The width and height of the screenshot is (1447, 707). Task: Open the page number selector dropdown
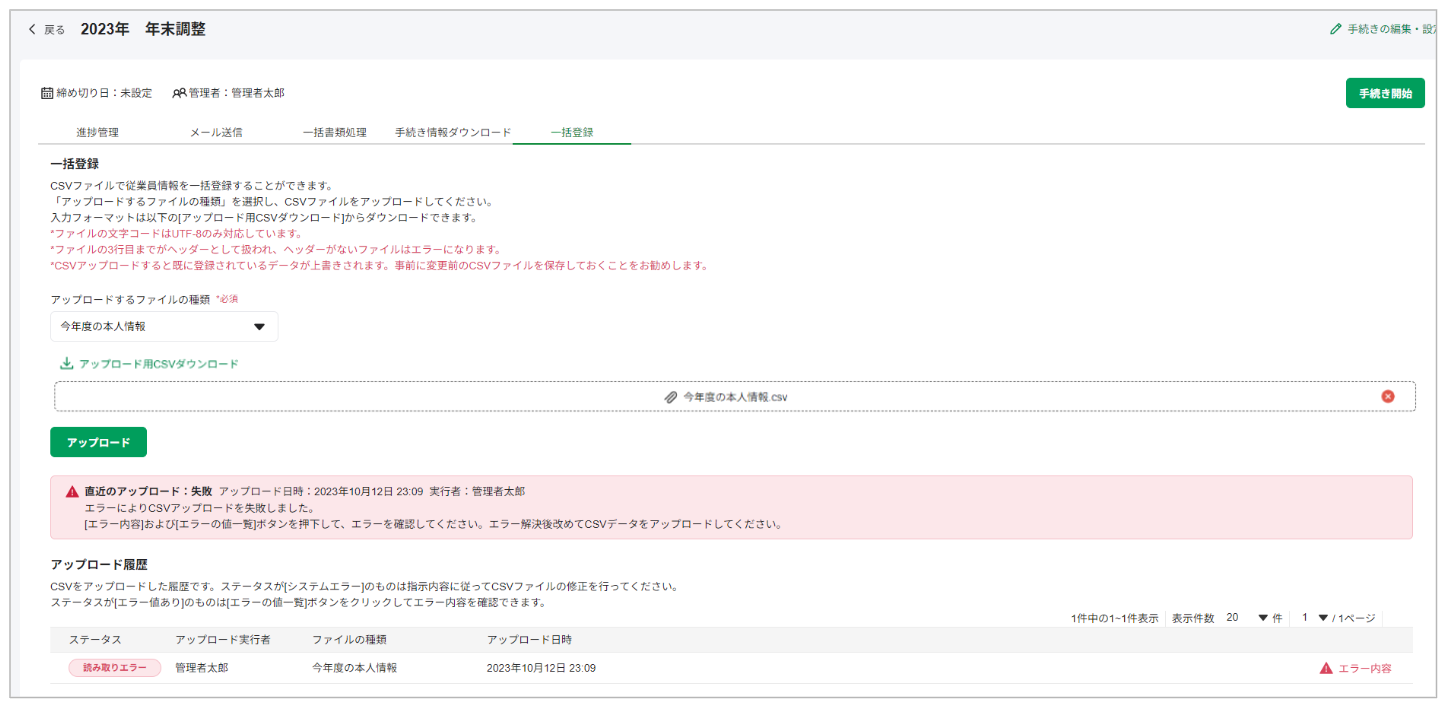coord(1323,618)
